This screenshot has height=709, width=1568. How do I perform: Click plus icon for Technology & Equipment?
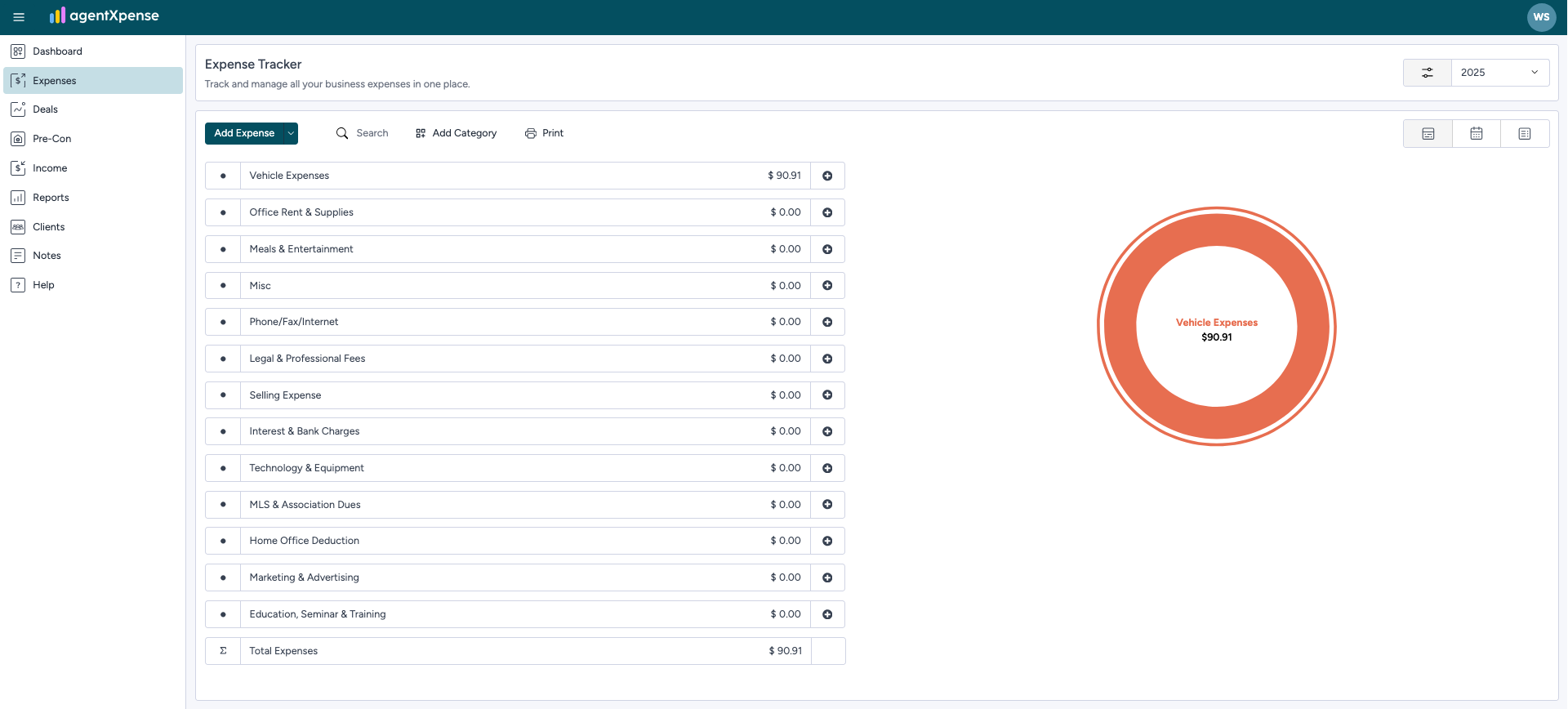(827, 468)
